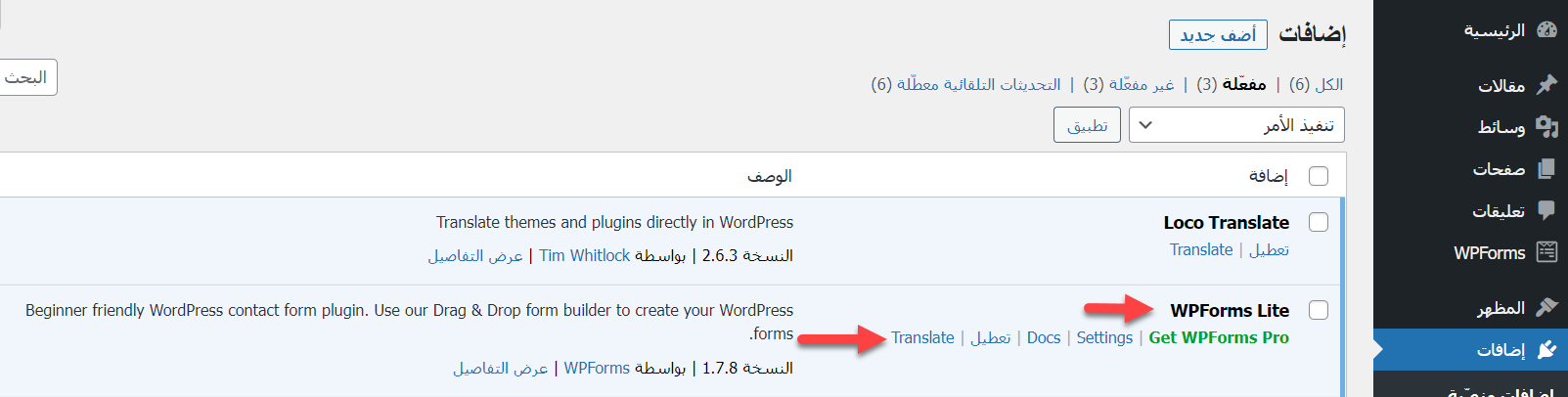Click the dashboard gauge icon in sidebar
1568x397 pixels.
(x=1546, y=29)
